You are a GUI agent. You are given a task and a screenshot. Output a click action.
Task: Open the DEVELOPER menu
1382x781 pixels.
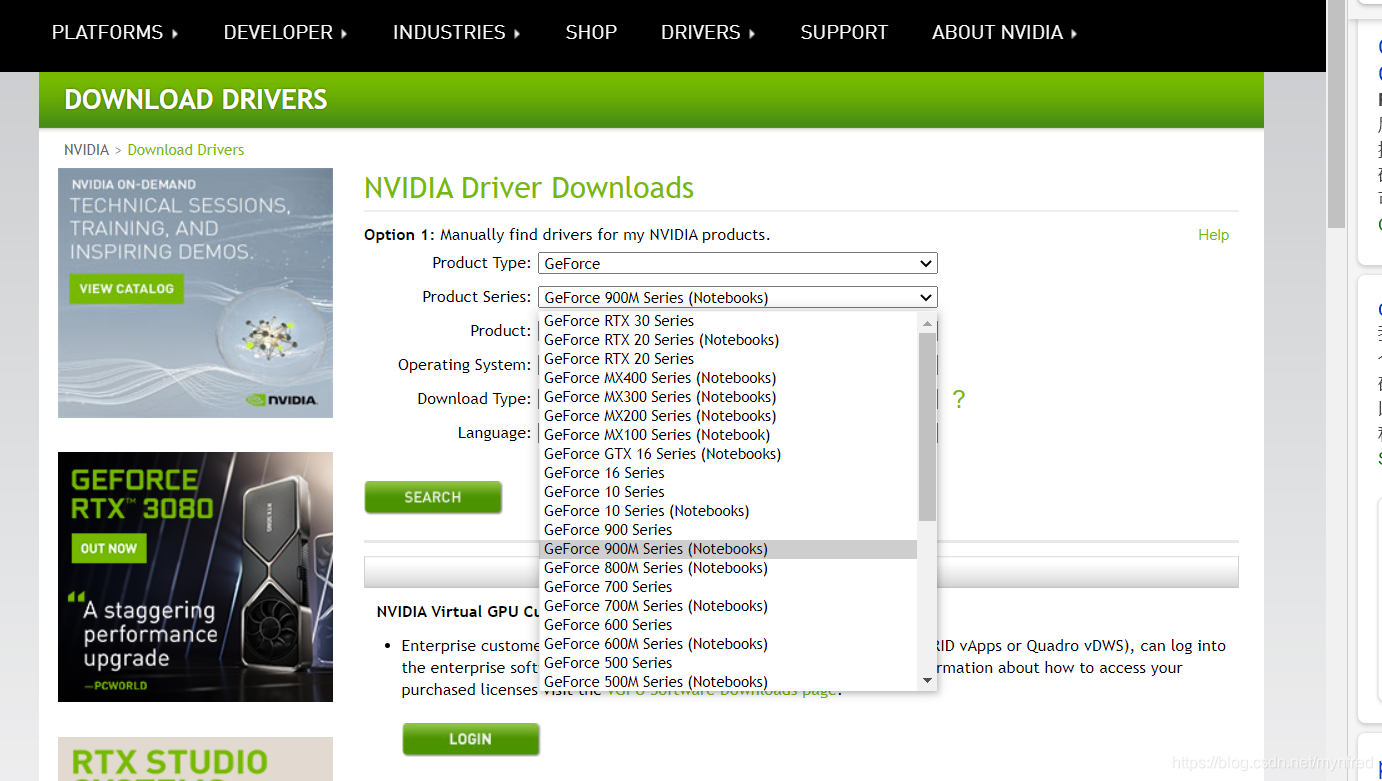[x=285, y=32]
